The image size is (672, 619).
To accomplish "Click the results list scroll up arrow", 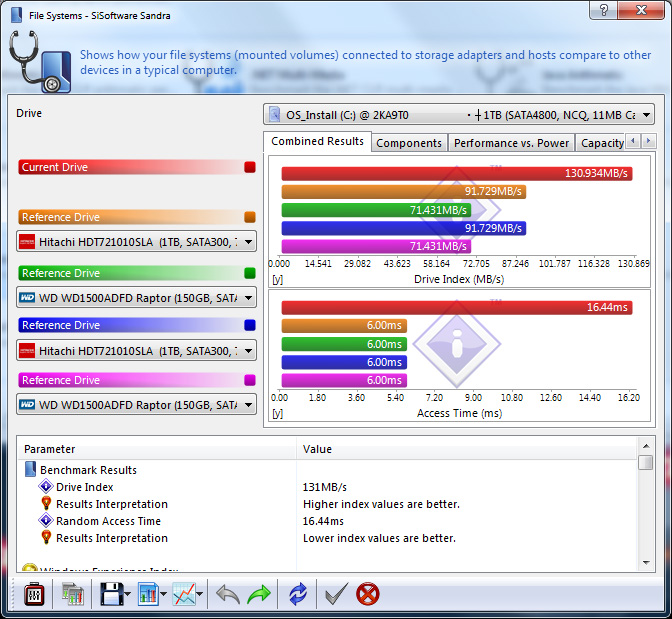I will (646, 446).
